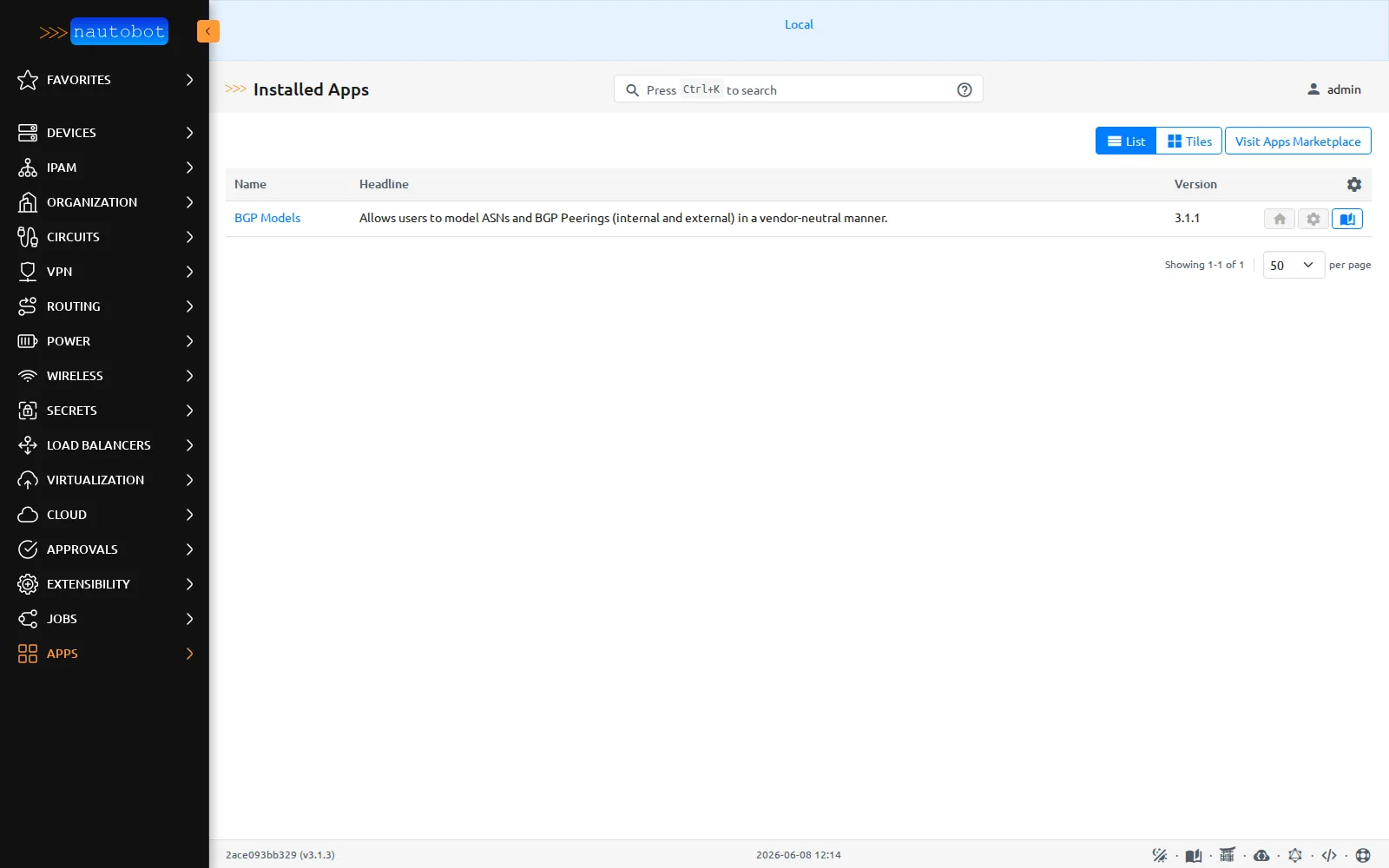Open the Virtualization menu

point(104,480)
